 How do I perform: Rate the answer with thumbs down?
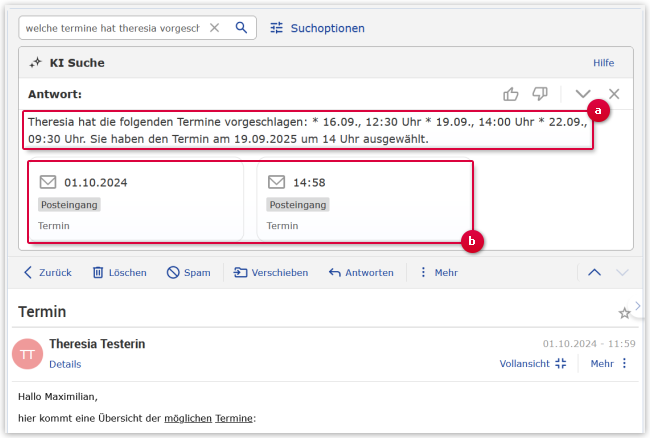coord(540,94)
